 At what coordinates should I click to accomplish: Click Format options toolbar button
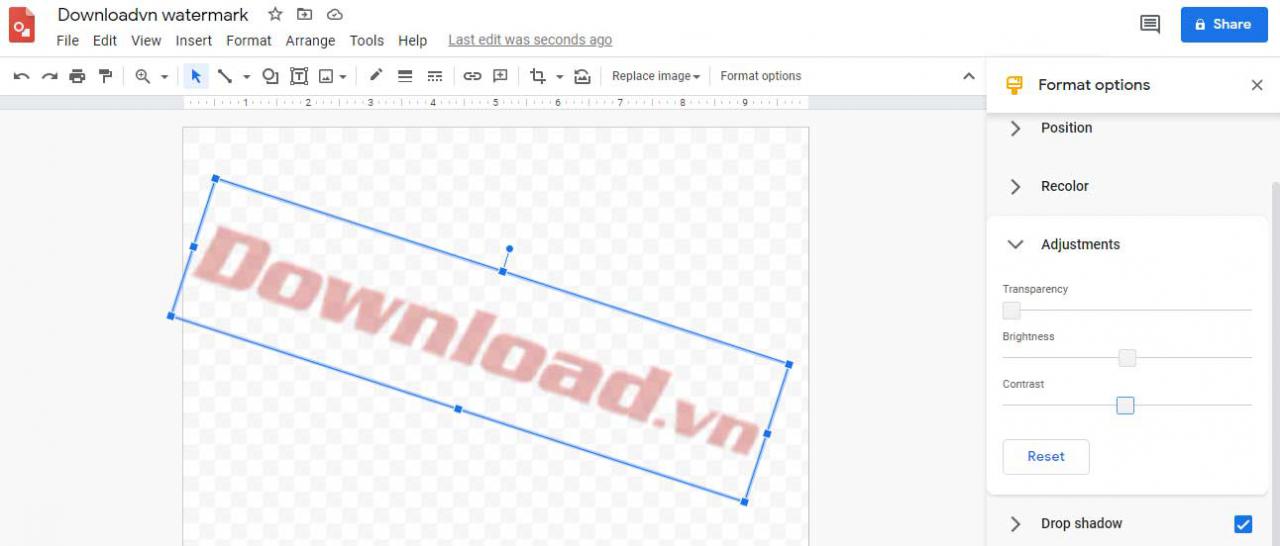(761, 76)
